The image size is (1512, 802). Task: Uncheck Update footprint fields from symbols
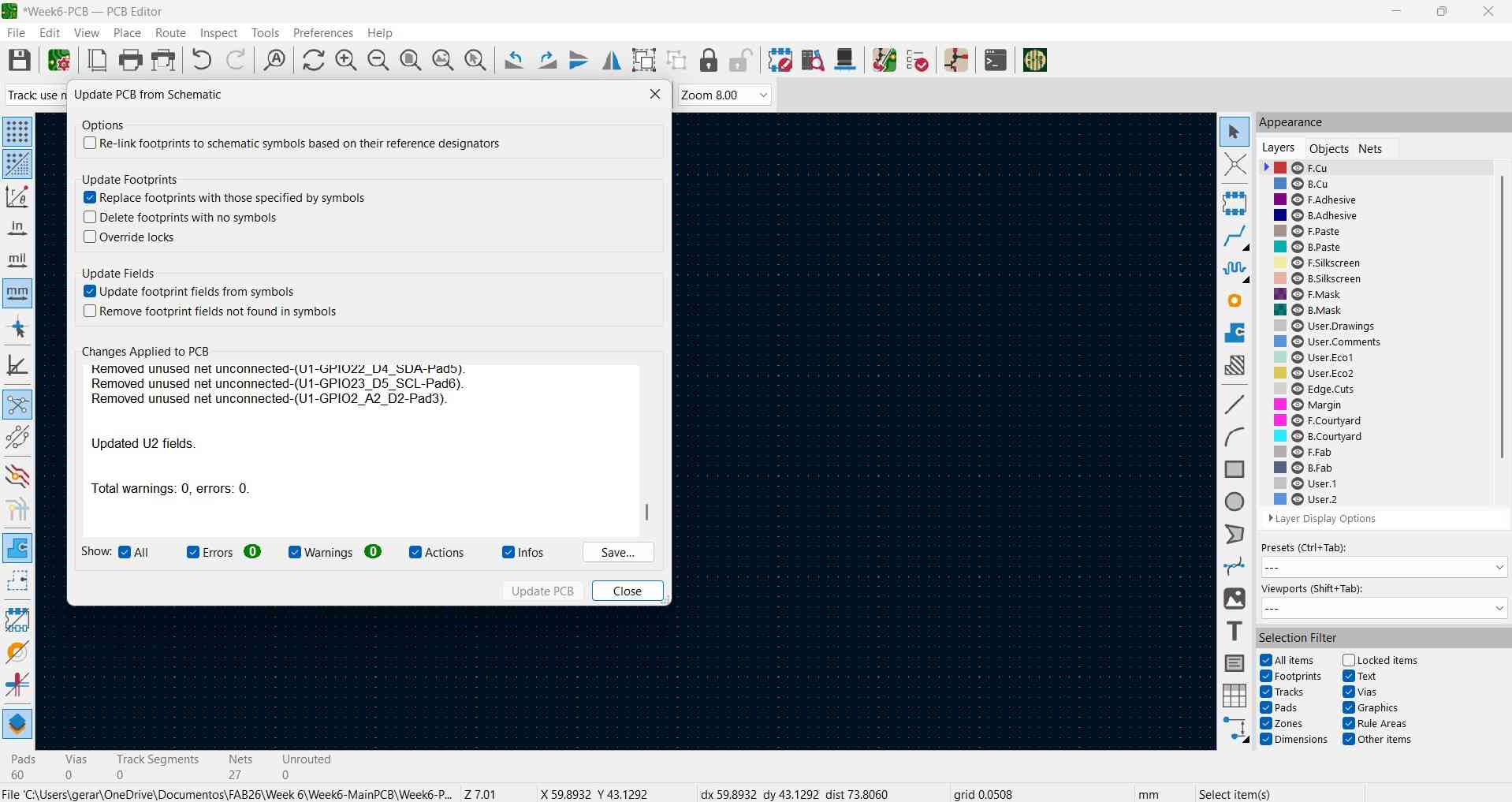[90, 292]
